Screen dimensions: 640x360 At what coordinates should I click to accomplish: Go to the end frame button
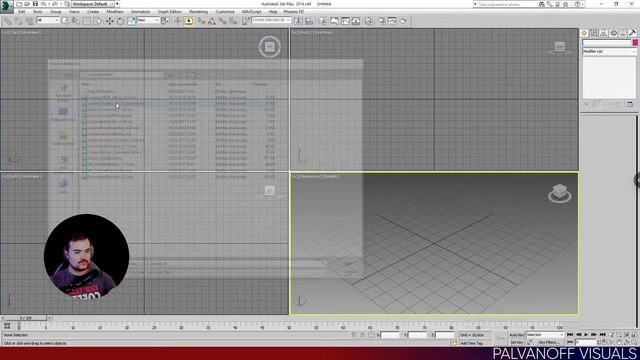click(602, 335)
